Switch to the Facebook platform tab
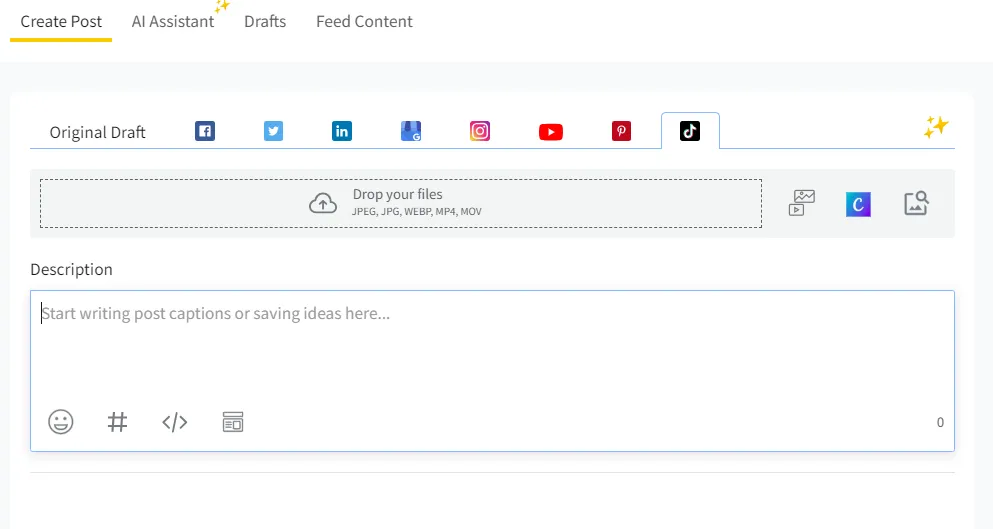 tap(205, 131)
